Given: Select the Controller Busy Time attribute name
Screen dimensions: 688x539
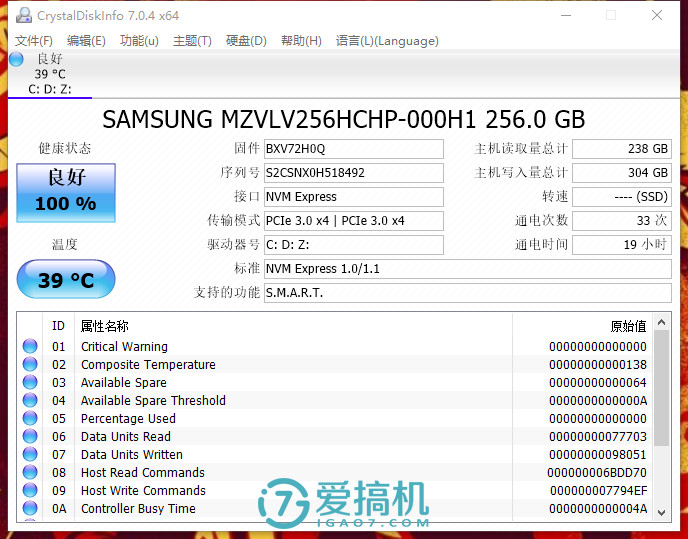Looking at the screenshot, I should coord(138,509).
